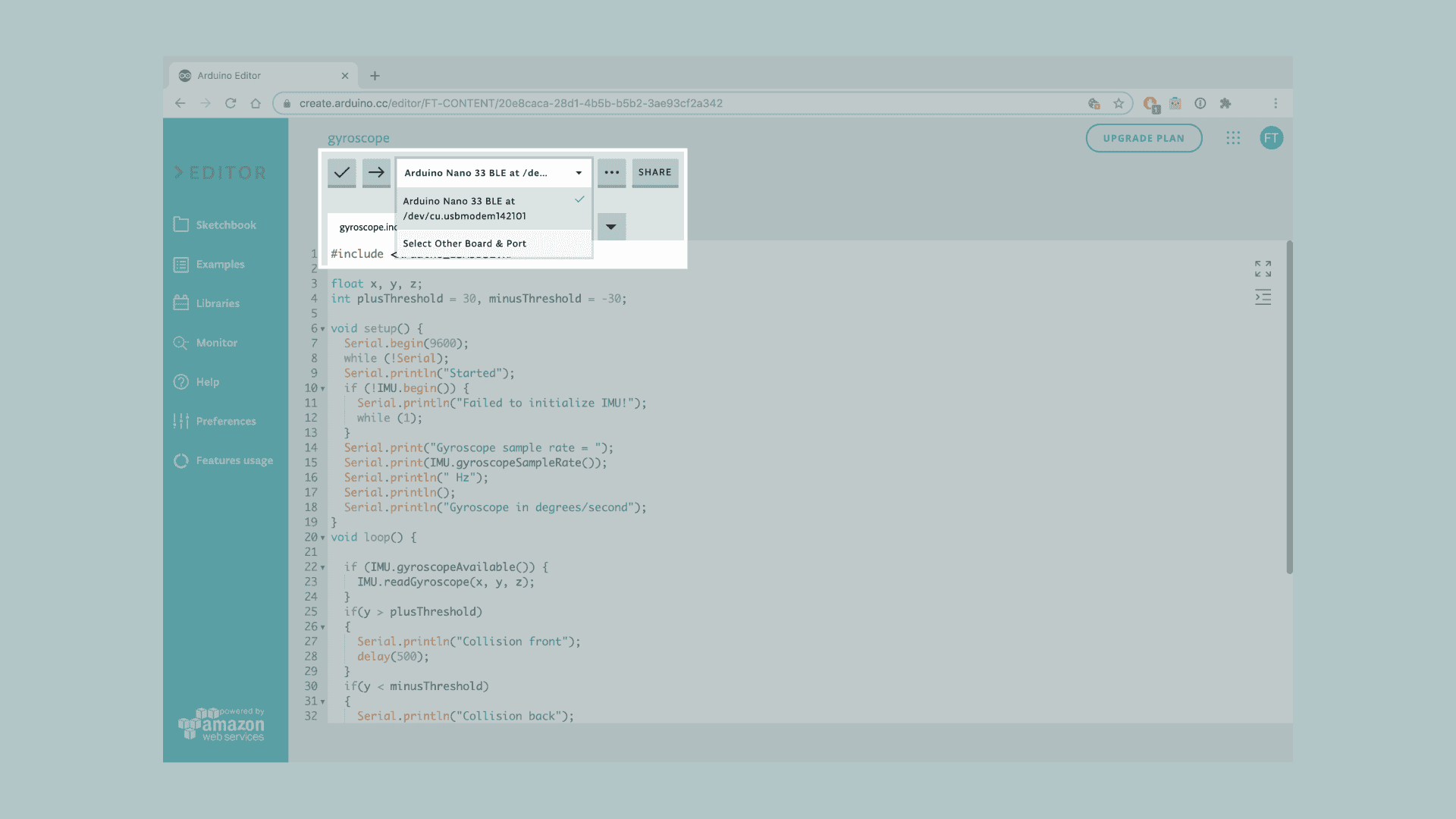Click the auto-indent code icon
The height and width of the screenshot is (819, 1456).
tap(1263, 297)
